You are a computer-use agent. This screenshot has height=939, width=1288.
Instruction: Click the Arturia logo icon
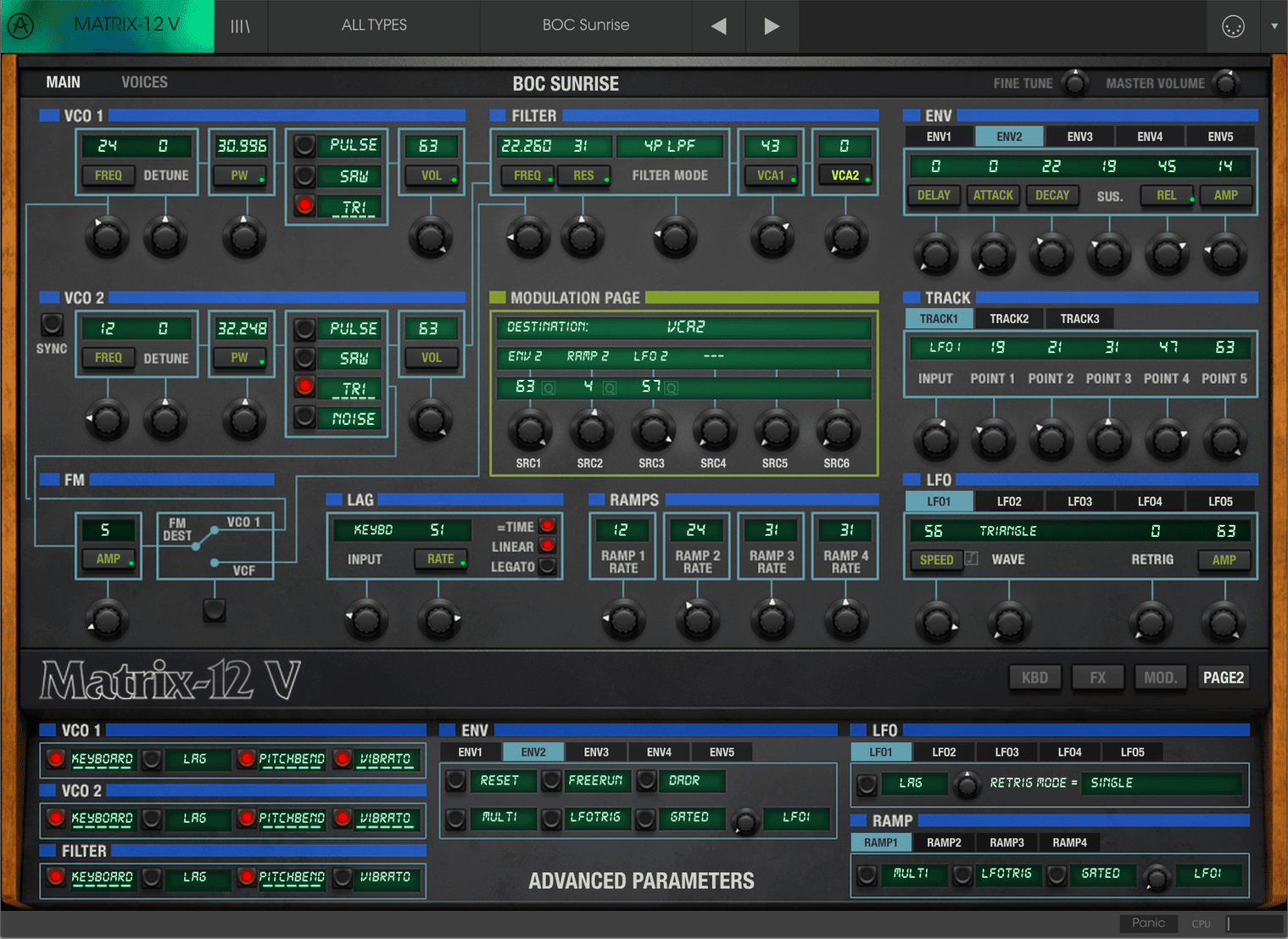[x=20, y=25]
